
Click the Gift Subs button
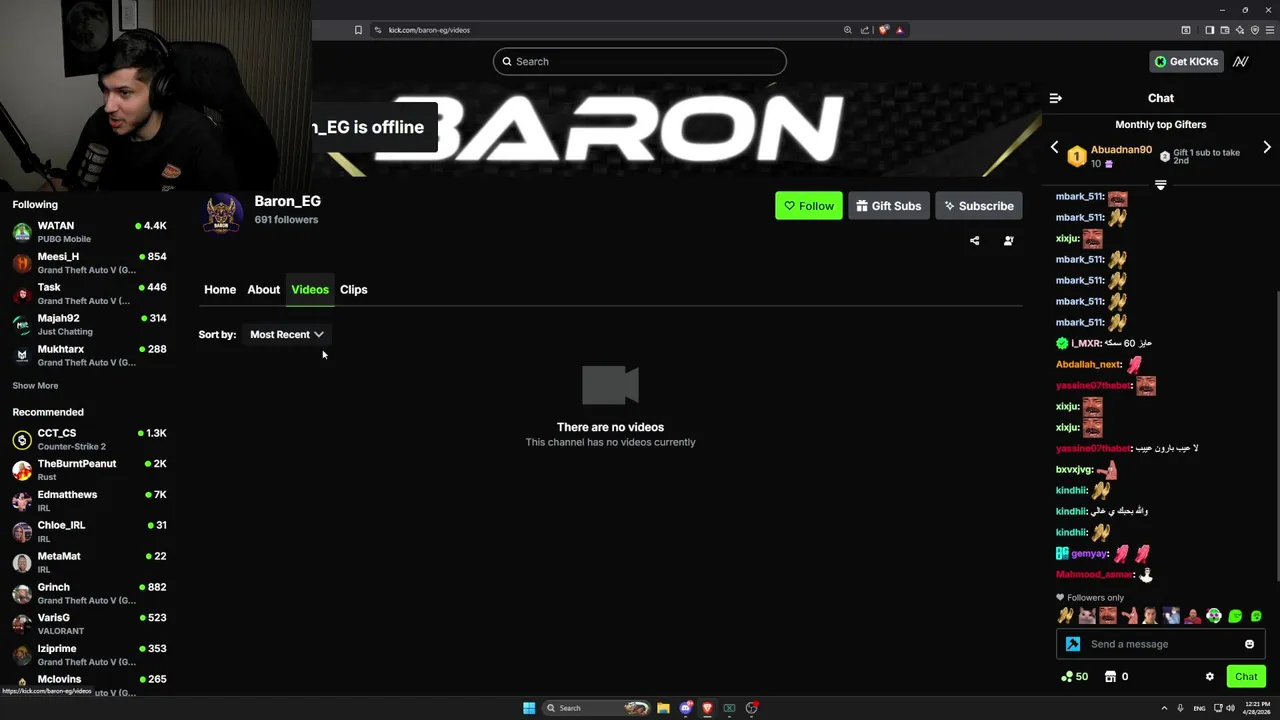pyautogui.click(x=888, y=206)
